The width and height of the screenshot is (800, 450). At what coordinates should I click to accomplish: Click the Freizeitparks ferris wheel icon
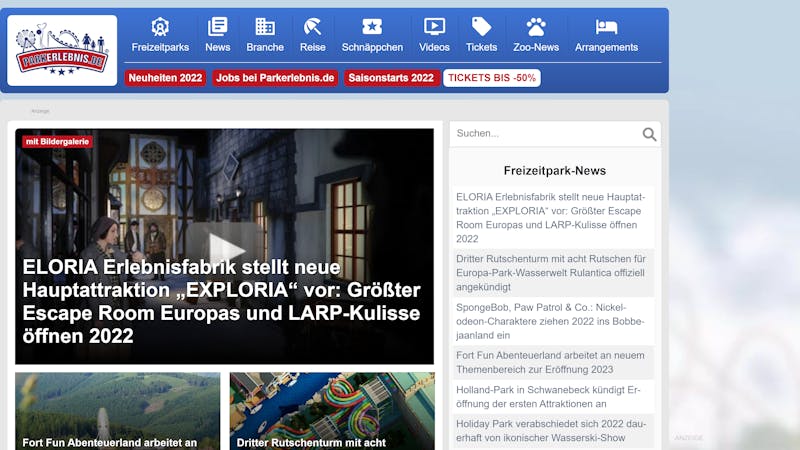click(160, 27)
